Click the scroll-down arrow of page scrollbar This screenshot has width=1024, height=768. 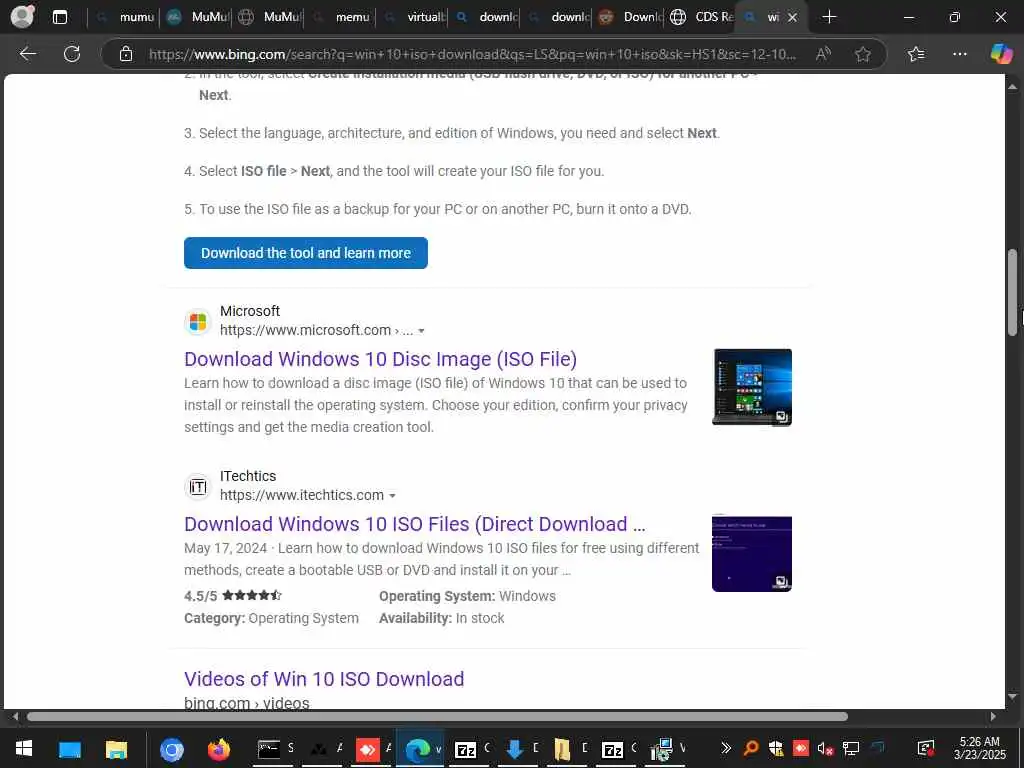pyautogui.click(x=1013, y=697)
